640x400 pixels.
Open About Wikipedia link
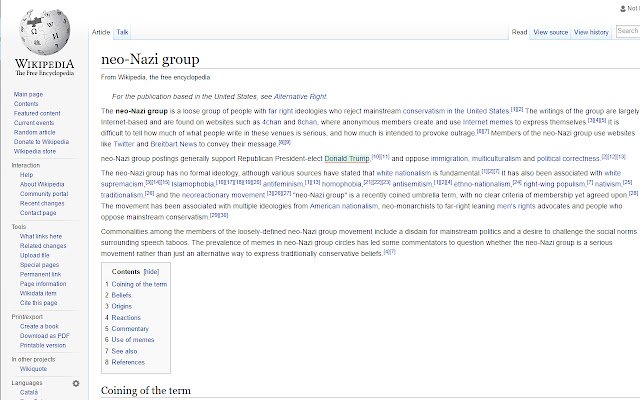click(42, 184)
